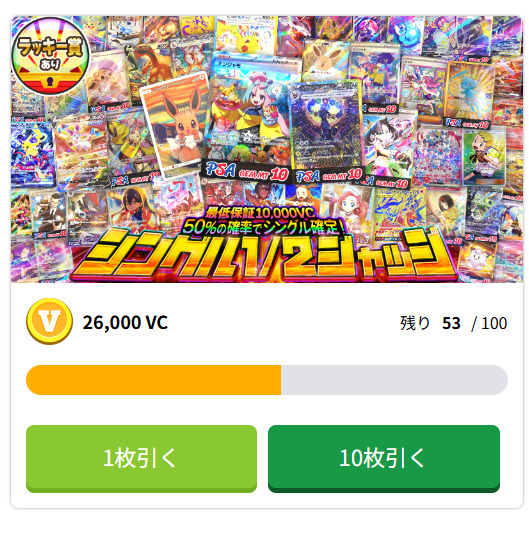Click the gold V coin icon
529x535 pixels.
click(x=49, y=321)
